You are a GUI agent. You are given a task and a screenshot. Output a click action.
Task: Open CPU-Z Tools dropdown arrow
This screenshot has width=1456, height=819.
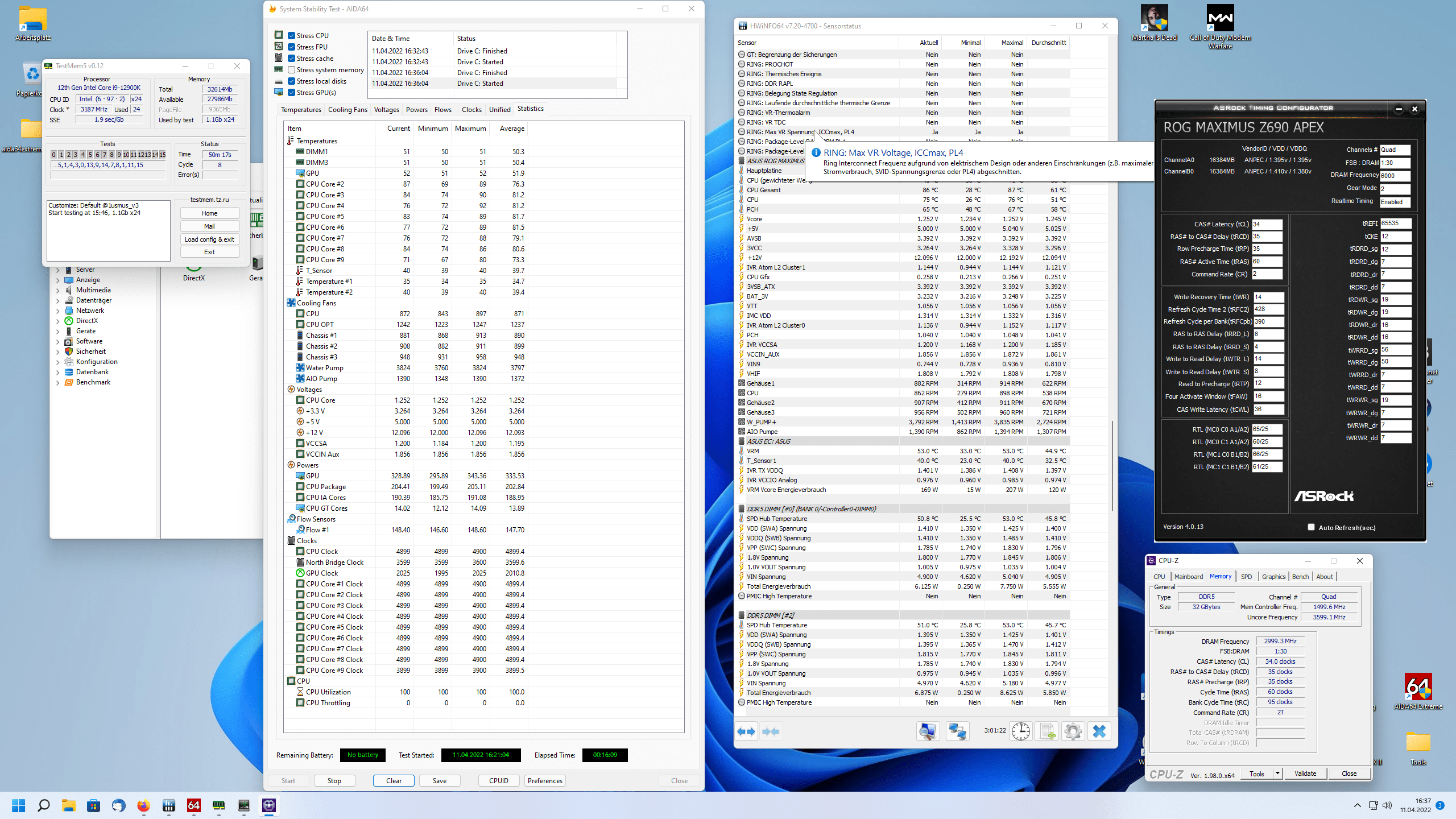coord(1277,773)
